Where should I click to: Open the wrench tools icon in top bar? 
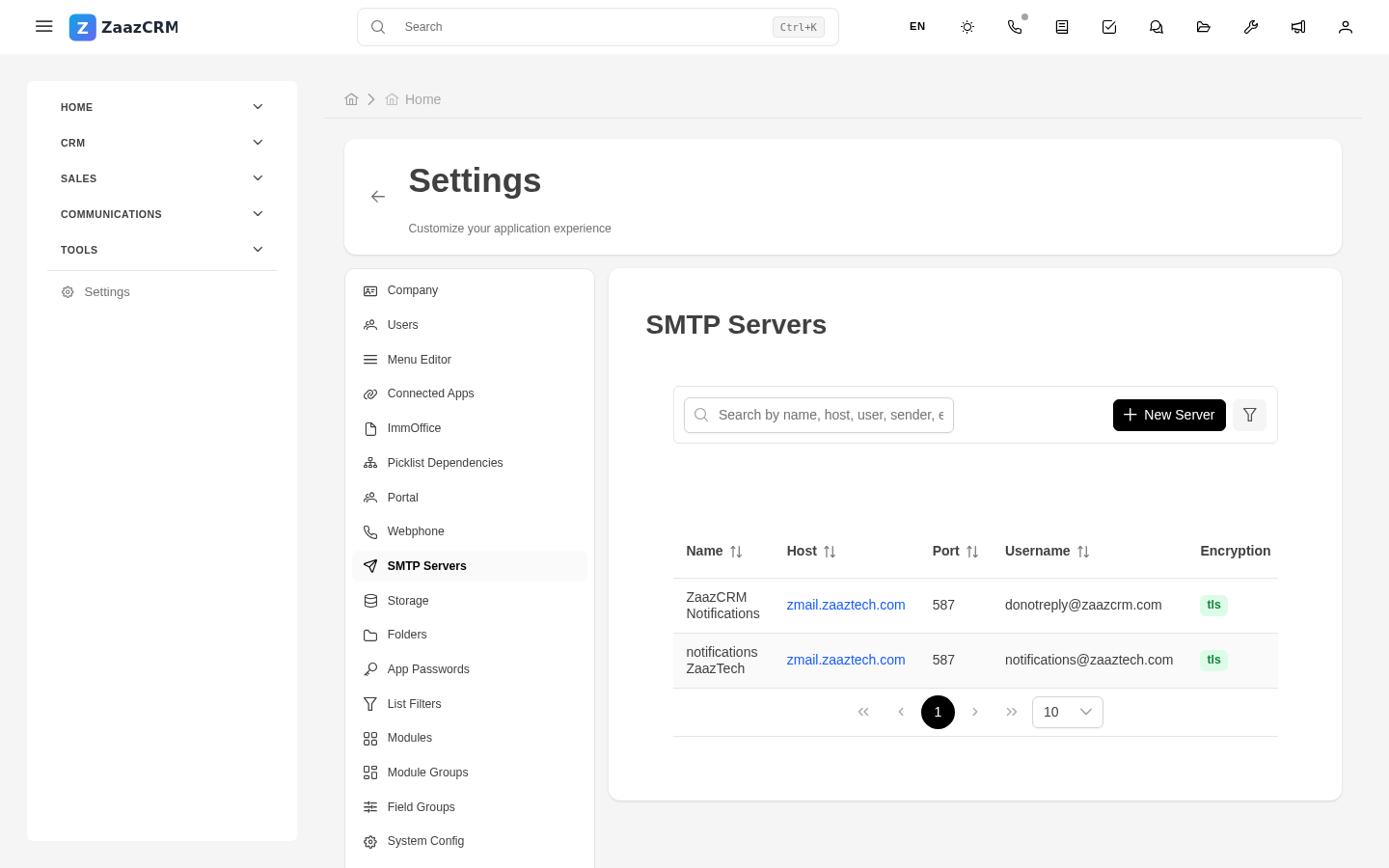click(x=1251, y=27)
